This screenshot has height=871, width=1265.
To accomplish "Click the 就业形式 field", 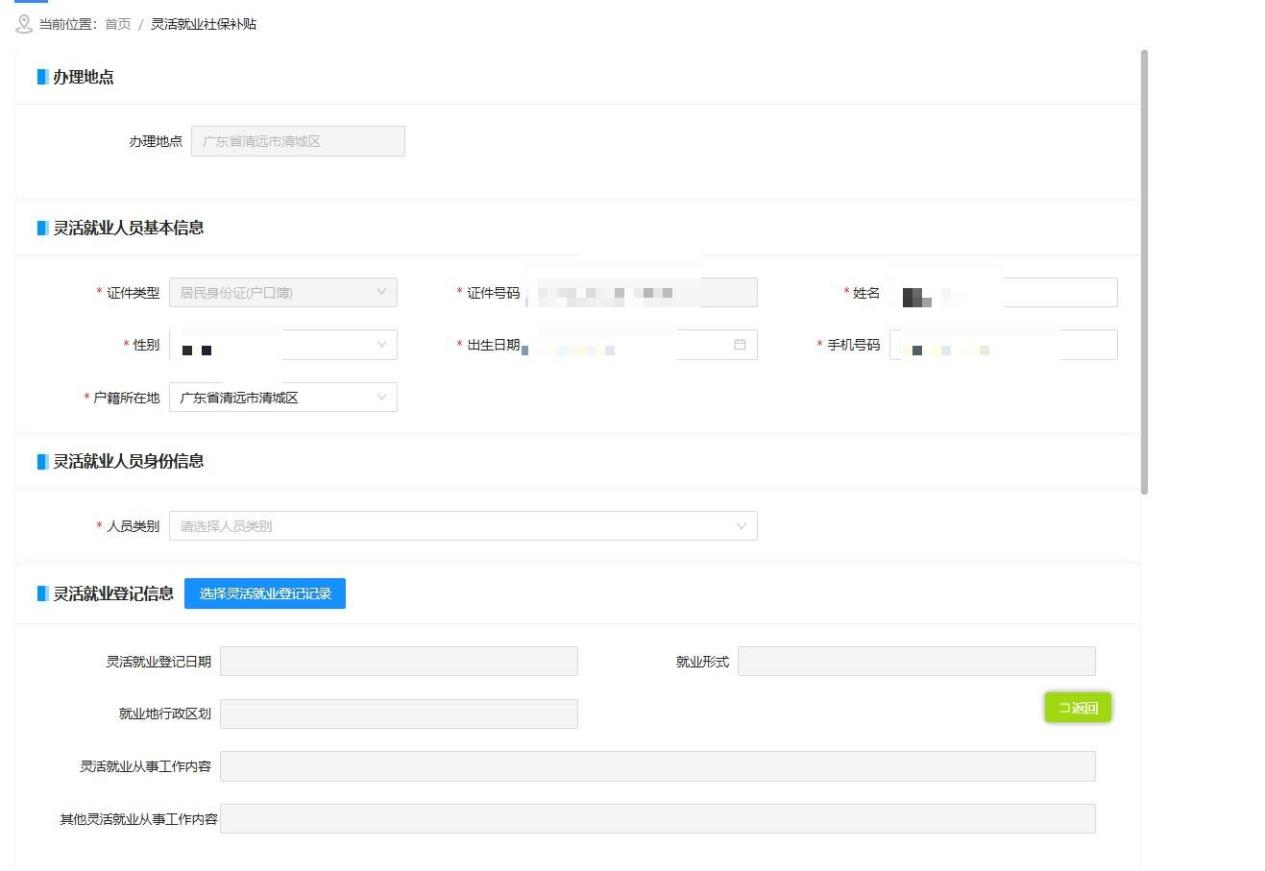I will (x=916, y=662).
